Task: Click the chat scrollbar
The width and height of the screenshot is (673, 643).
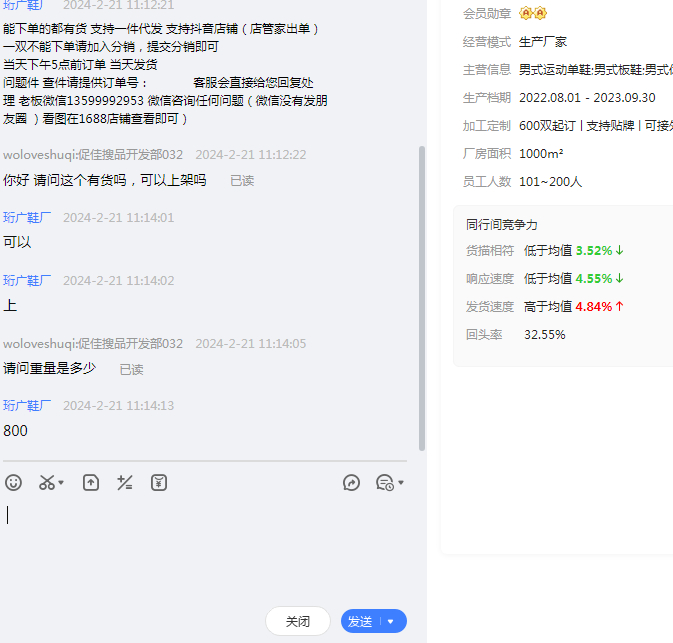Action: (x=422, y=300)
